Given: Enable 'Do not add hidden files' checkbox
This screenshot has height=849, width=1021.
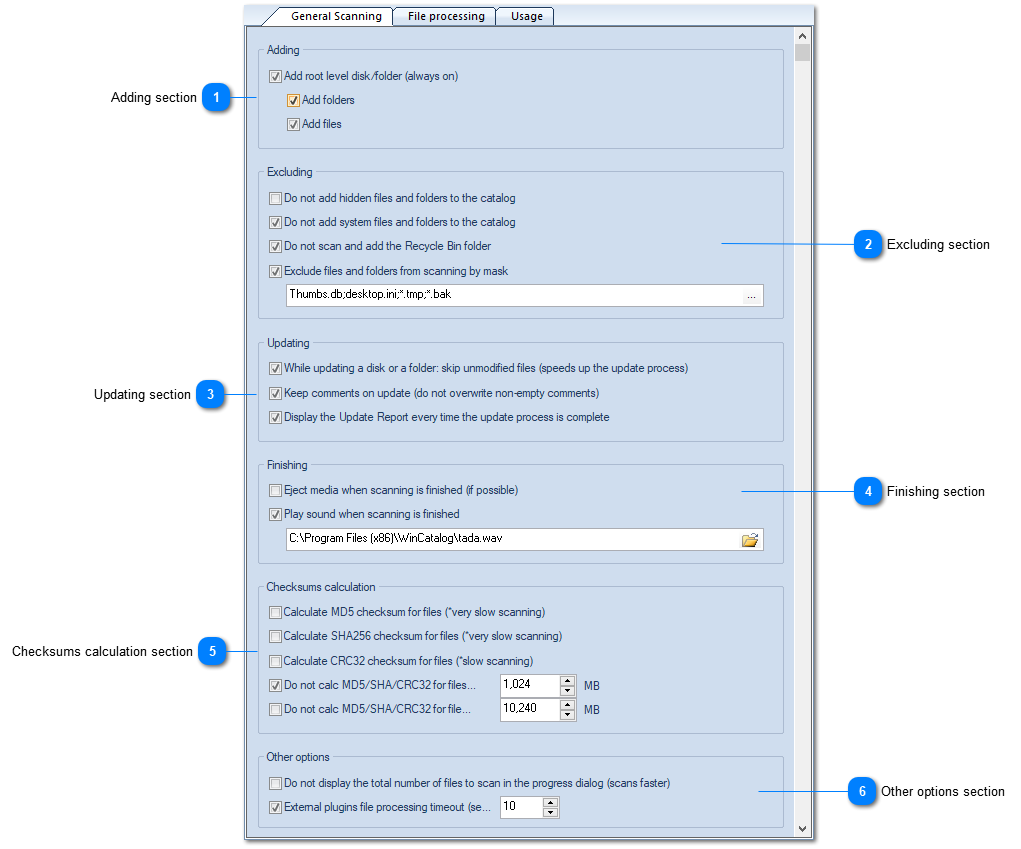Looking at the screenshot, I should click(276, 199).
